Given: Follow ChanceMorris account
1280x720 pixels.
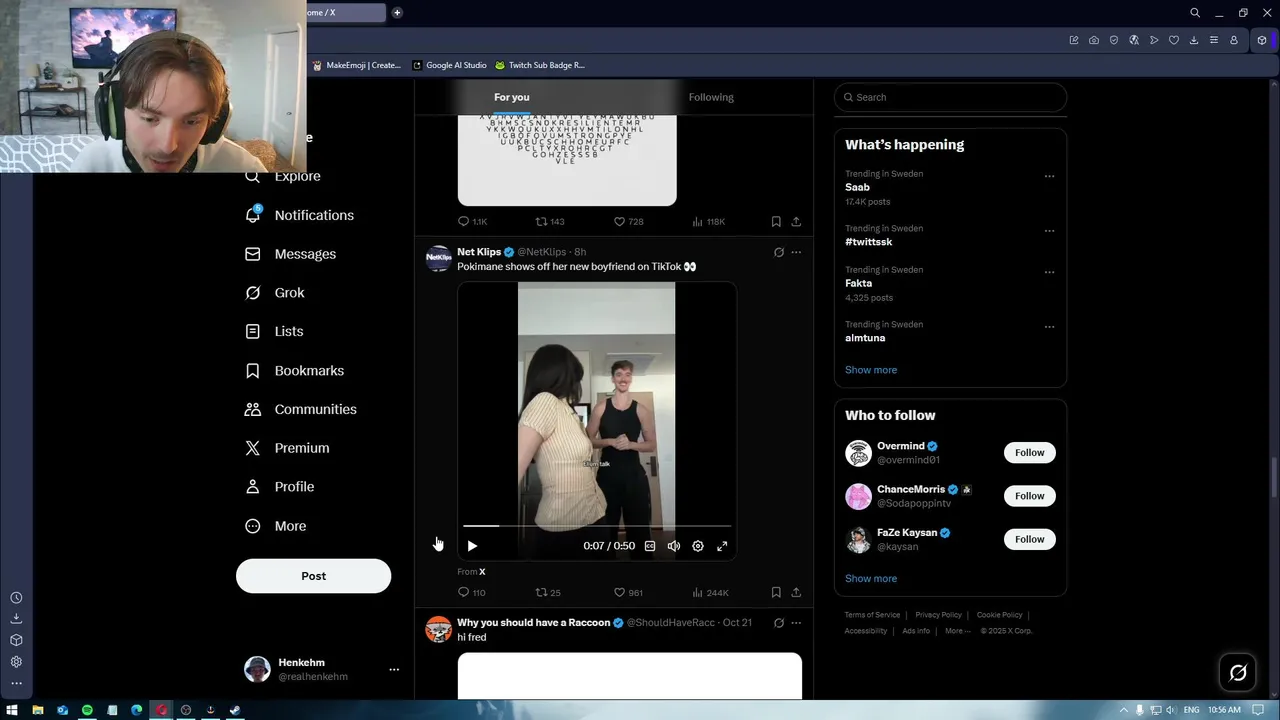Looking at the screenshot, I should point(1029,496).
